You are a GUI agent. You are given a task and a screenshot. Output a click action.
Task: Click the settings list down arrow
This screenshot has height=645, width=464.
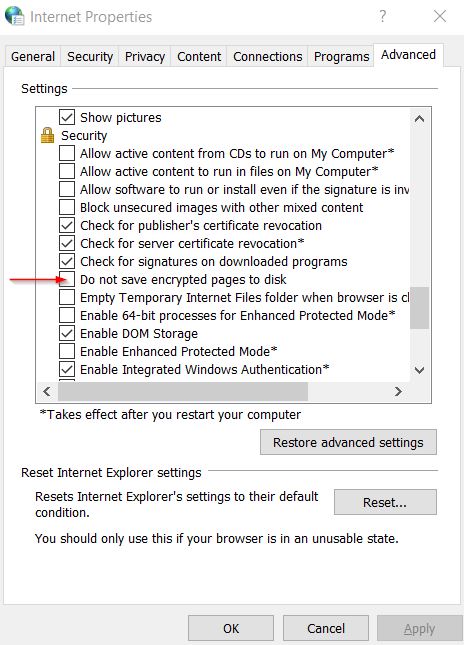[x=419, y=370]
